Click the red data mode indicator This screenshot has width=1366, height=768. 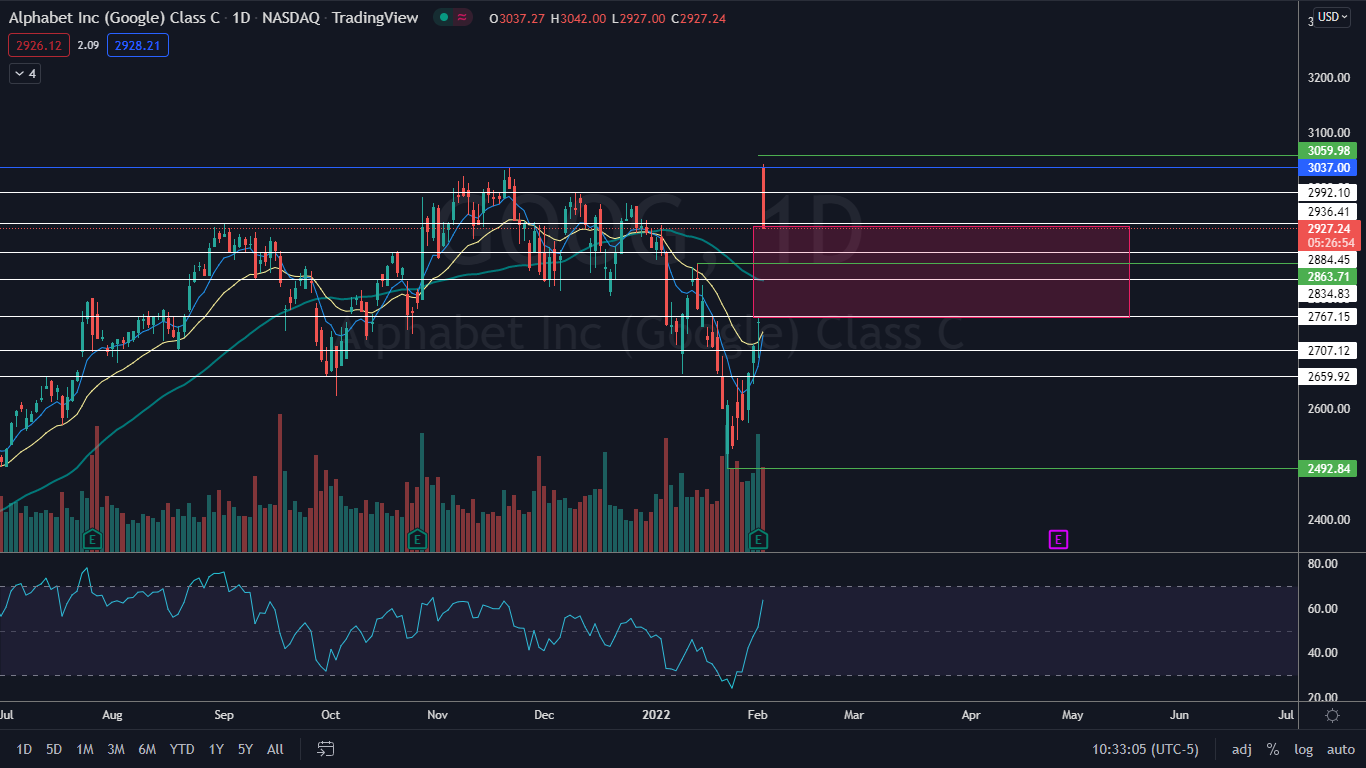point(462,17)
